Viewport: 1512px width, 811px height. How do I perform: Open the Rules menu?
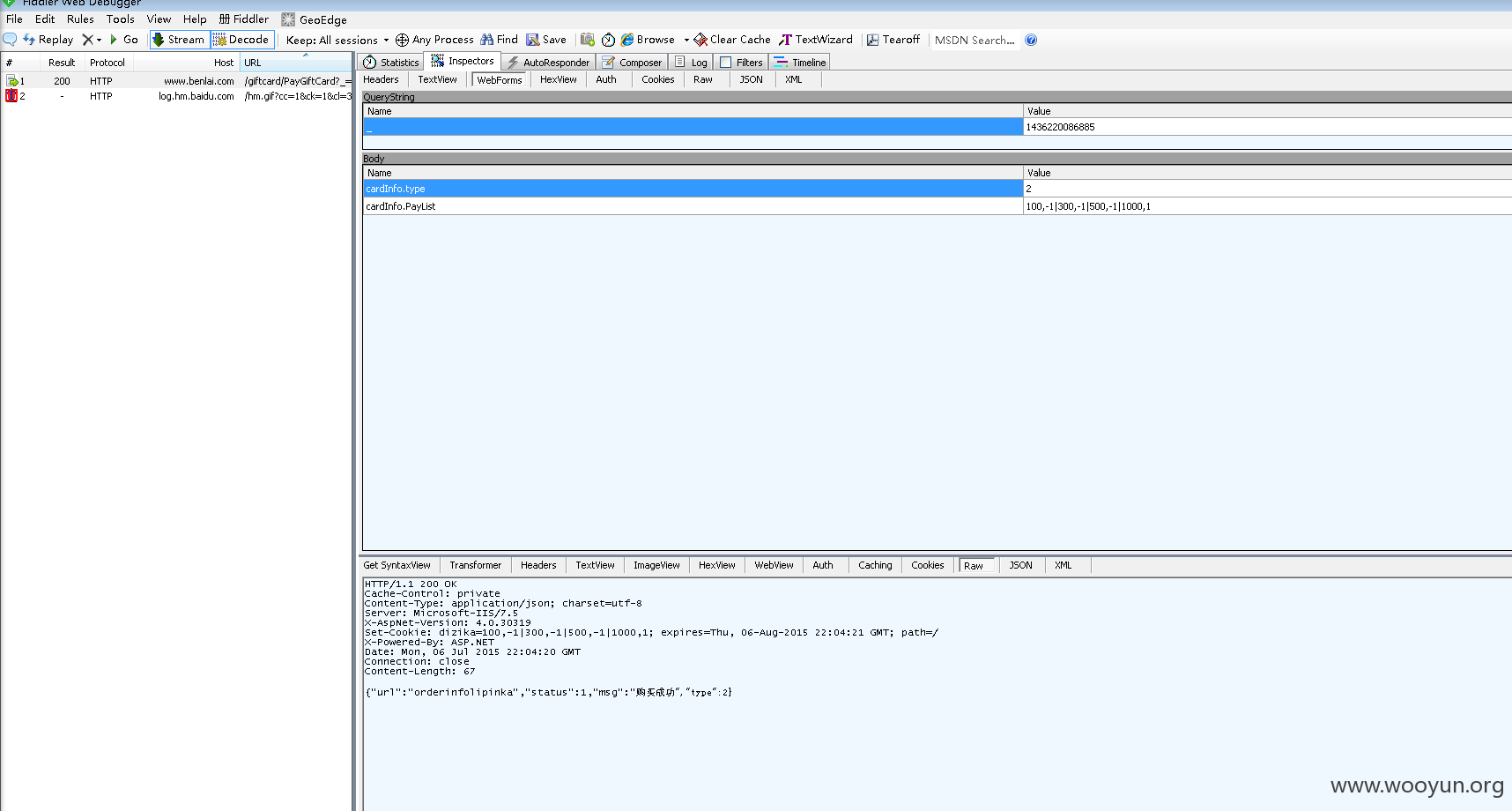80,19
